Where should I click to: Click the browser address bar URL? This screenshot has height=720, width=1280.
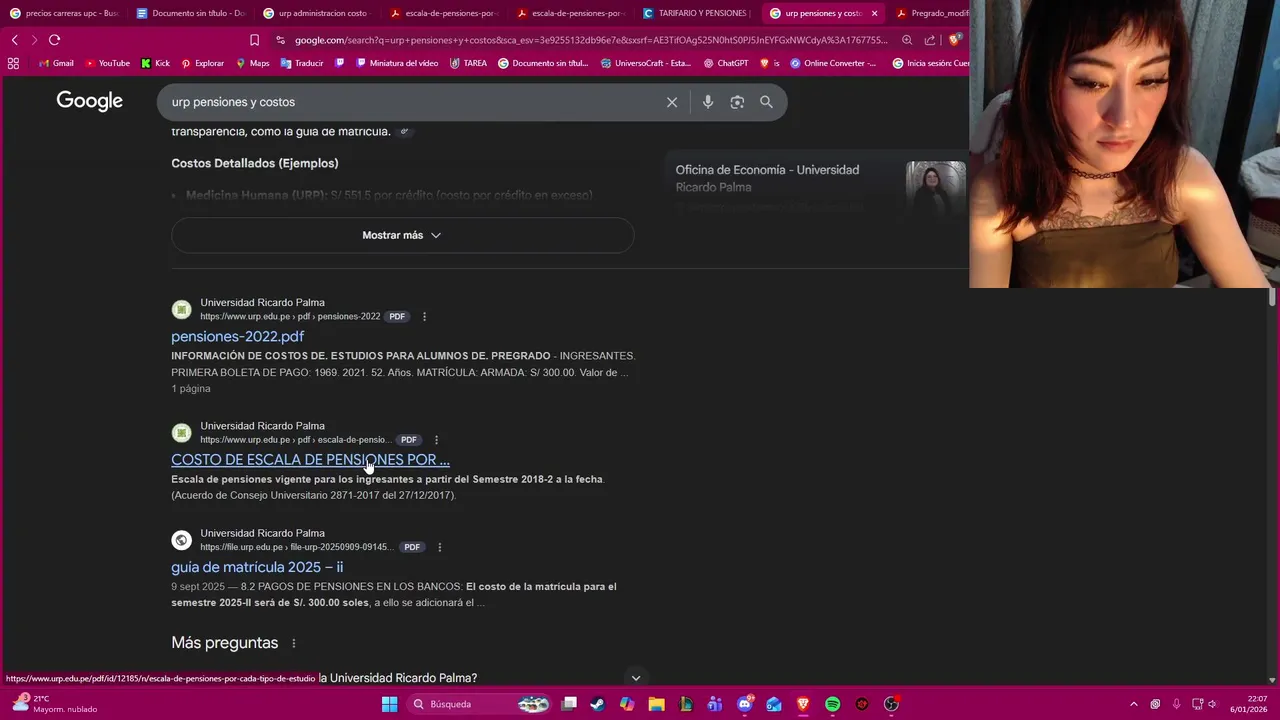pyautogui.click(x=590, y=40)
